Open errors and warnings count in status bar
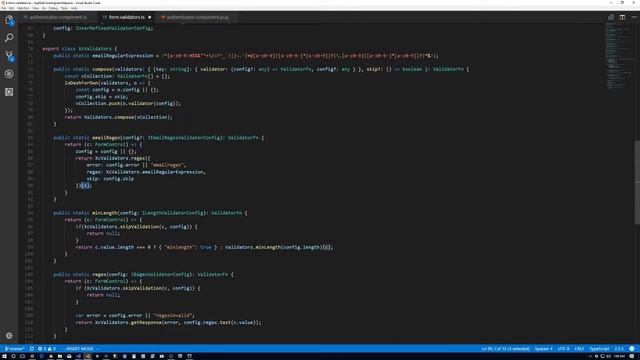 47,349
